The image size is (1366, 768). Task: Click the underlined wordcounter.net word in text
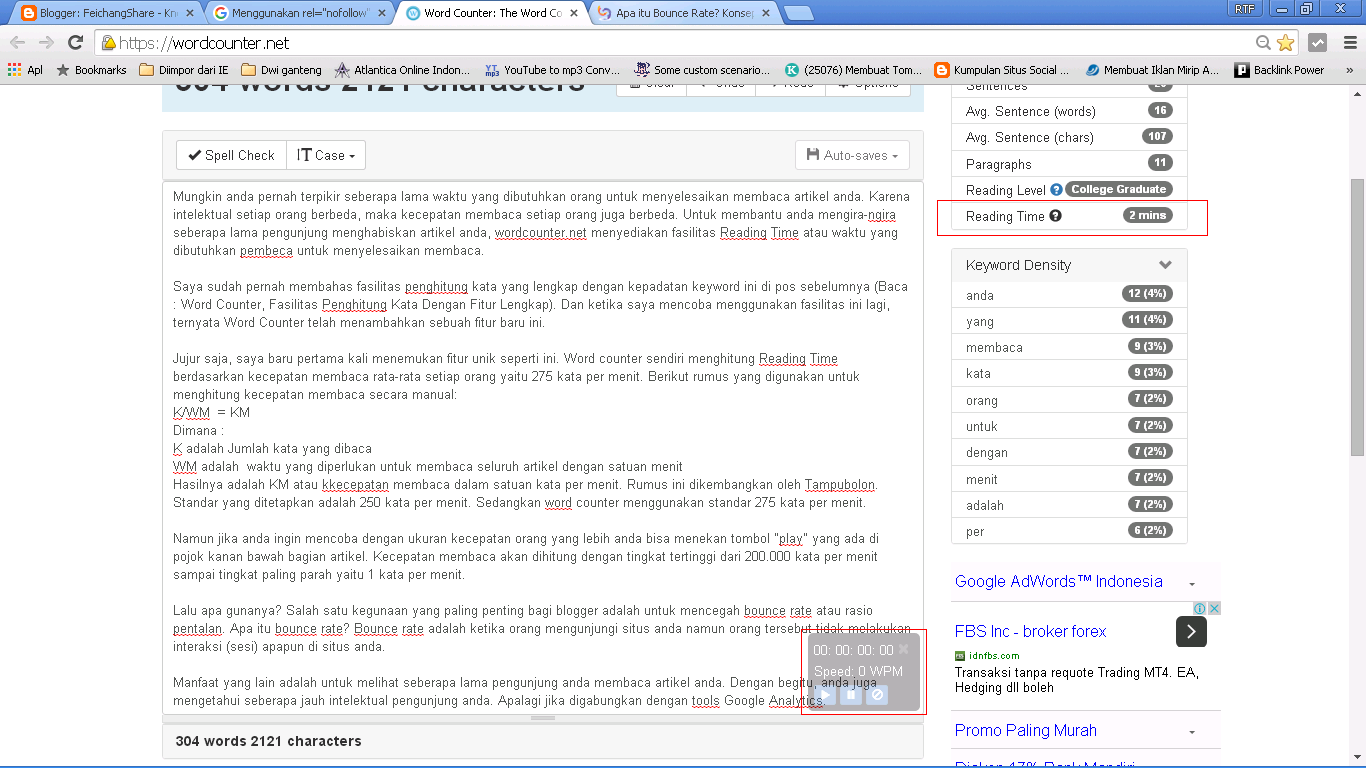click(541, 233)
